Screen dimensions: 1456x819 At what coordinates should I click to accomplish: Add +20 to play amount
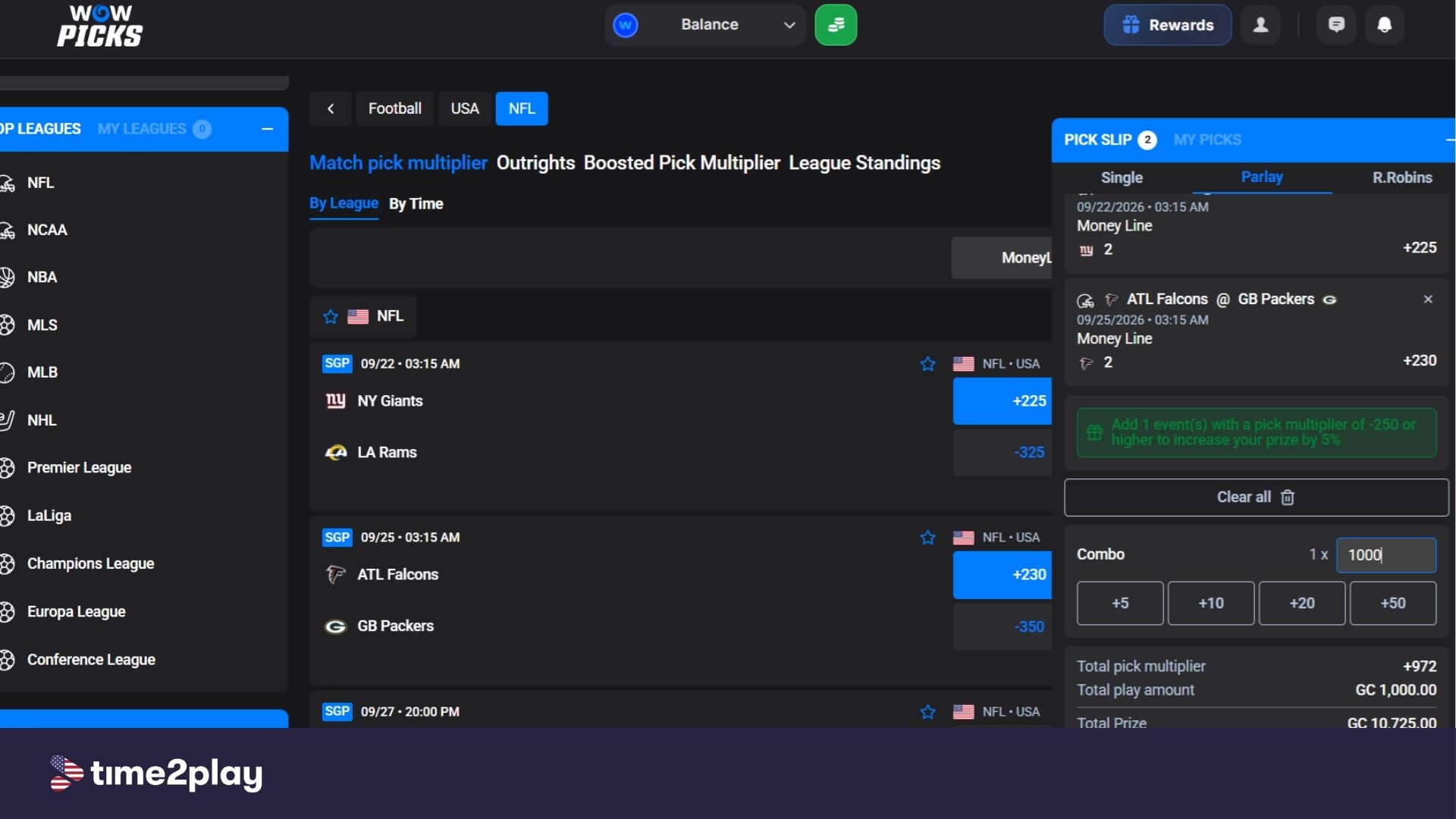click(x=1302, y=604)
